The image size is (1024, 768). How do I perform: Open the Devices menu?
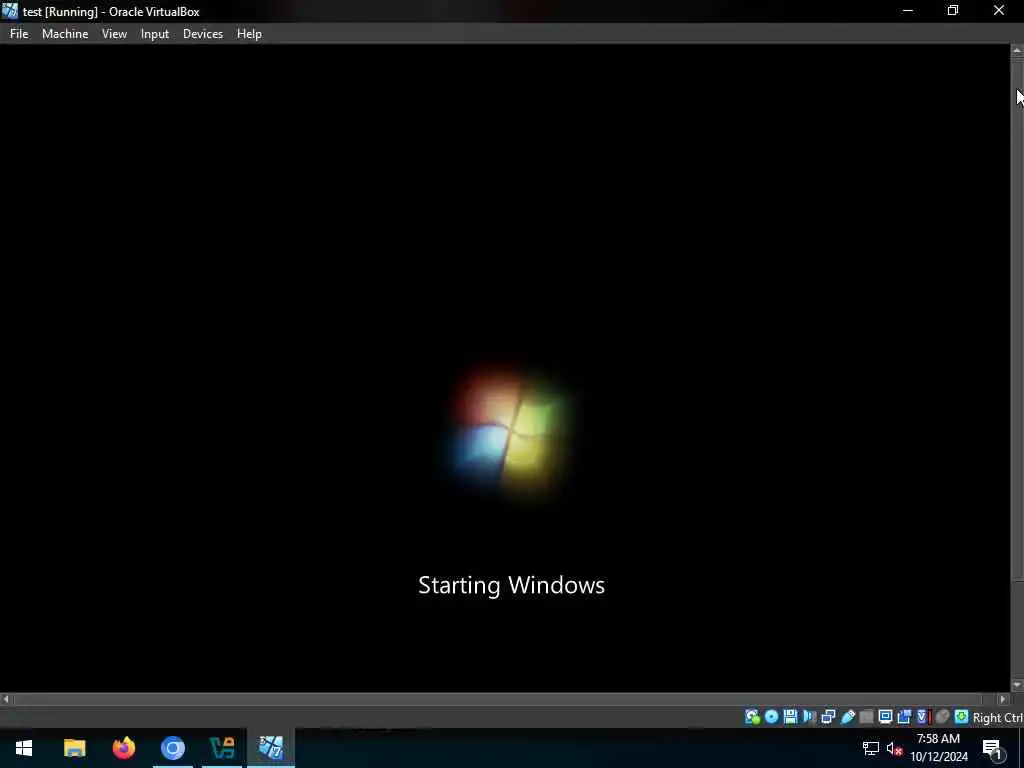tap(202, 34)
